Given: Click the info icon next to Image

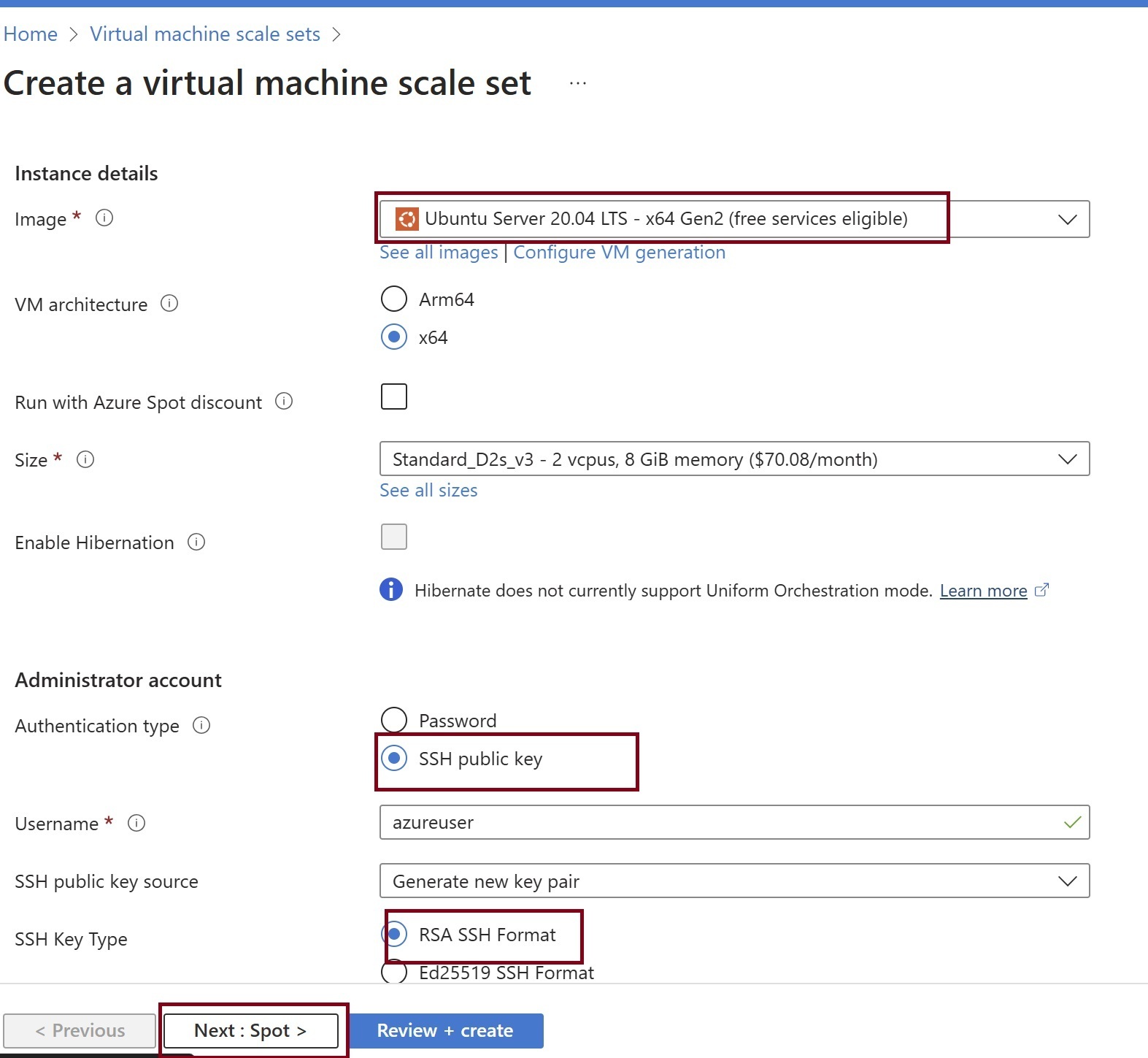Looking at the screenshot, I should (104, 218).
